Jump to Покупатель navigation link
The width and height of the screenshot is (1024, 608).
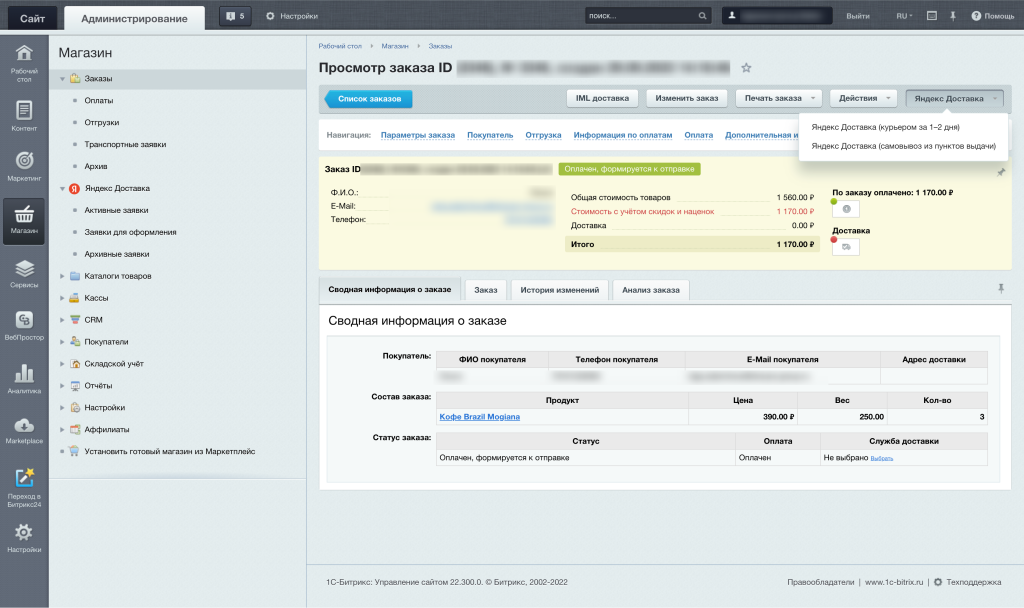490,135
